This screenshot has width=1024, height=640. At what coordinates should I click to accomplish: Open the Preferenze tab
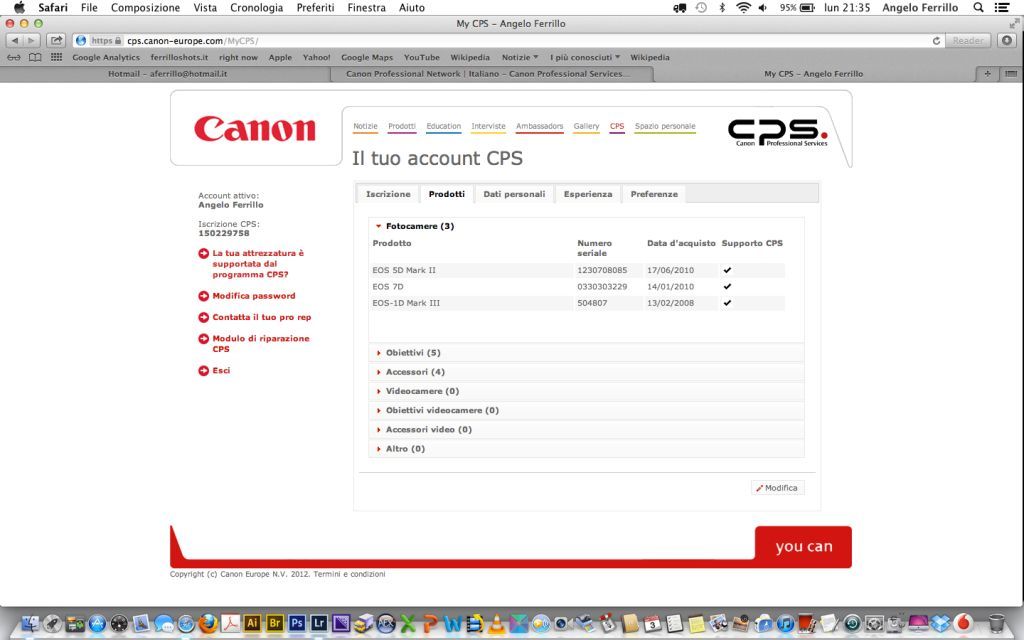pyautogui.click(x=654, y=194)
